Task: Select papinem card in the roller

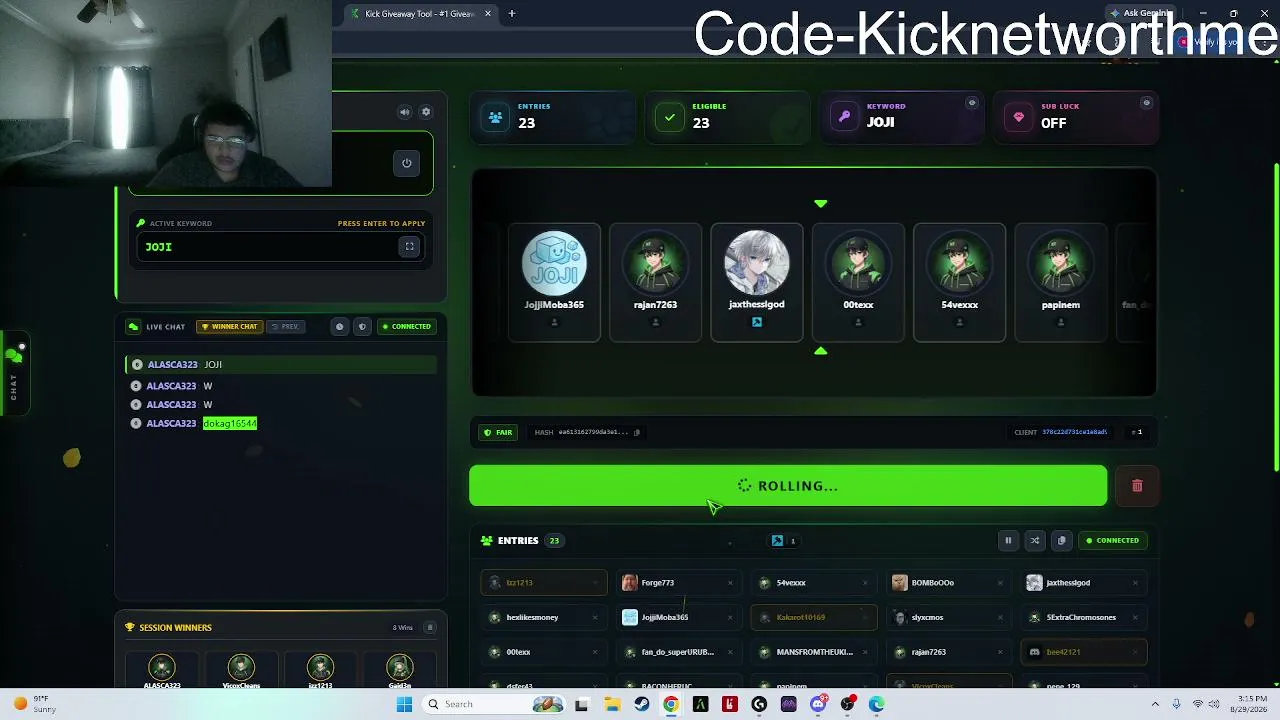Action: point(1061,282)
